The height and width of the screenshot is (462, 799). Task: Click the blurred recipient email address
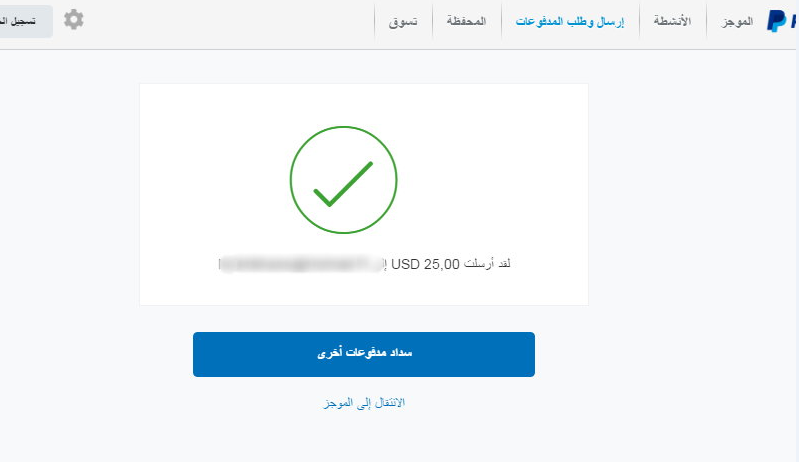[301, 264]
